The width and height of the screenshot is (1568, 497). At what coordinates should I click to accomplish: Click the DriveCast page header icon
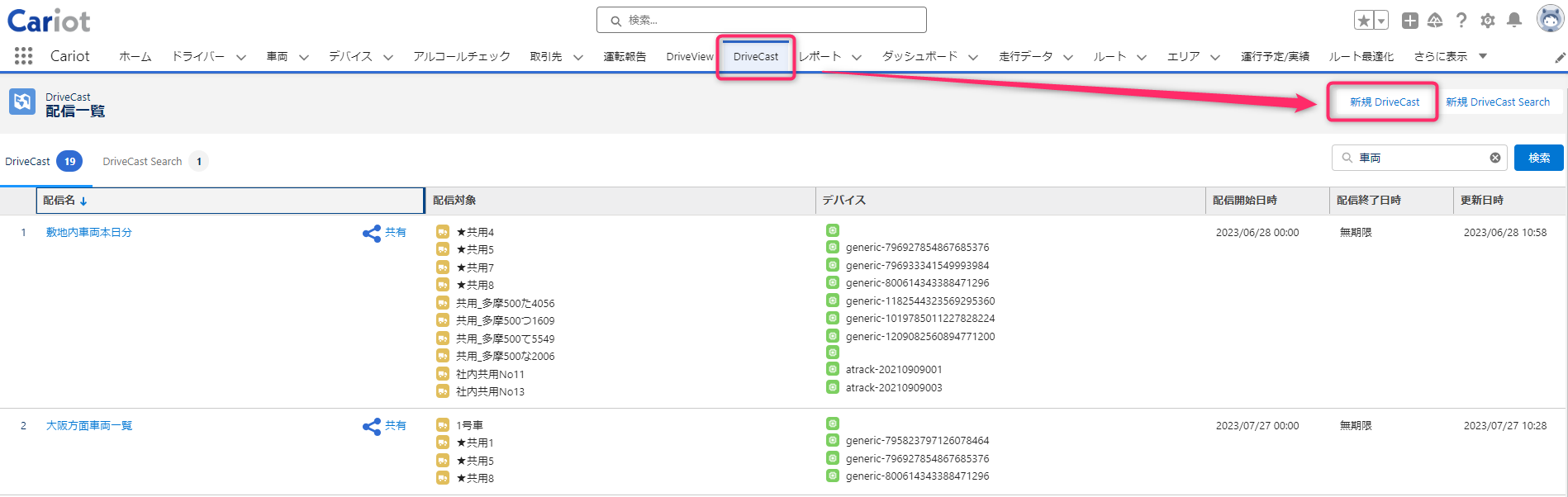(x=22, y=102)
